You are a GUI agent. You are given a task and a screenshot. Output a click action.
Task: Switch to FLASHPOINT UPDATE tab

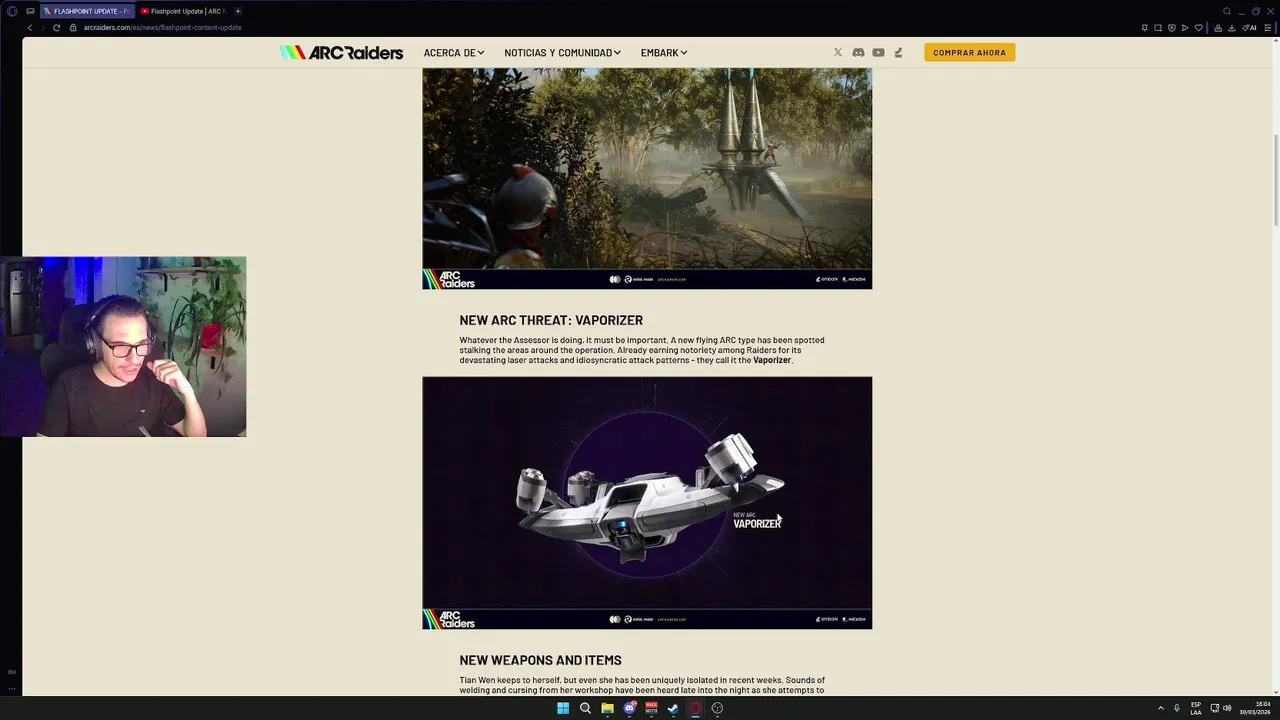point(86,11)
